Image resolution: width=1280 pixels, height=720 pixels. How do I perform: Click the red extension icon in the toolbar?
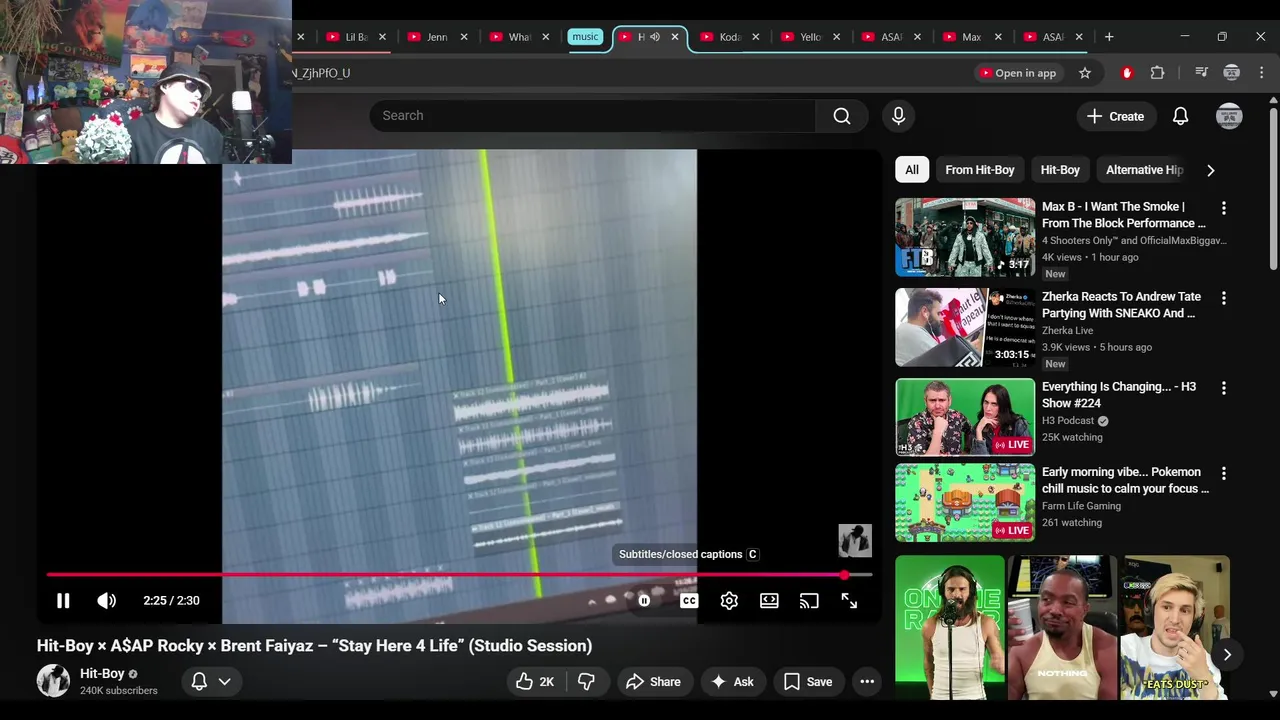[1127, 73]
